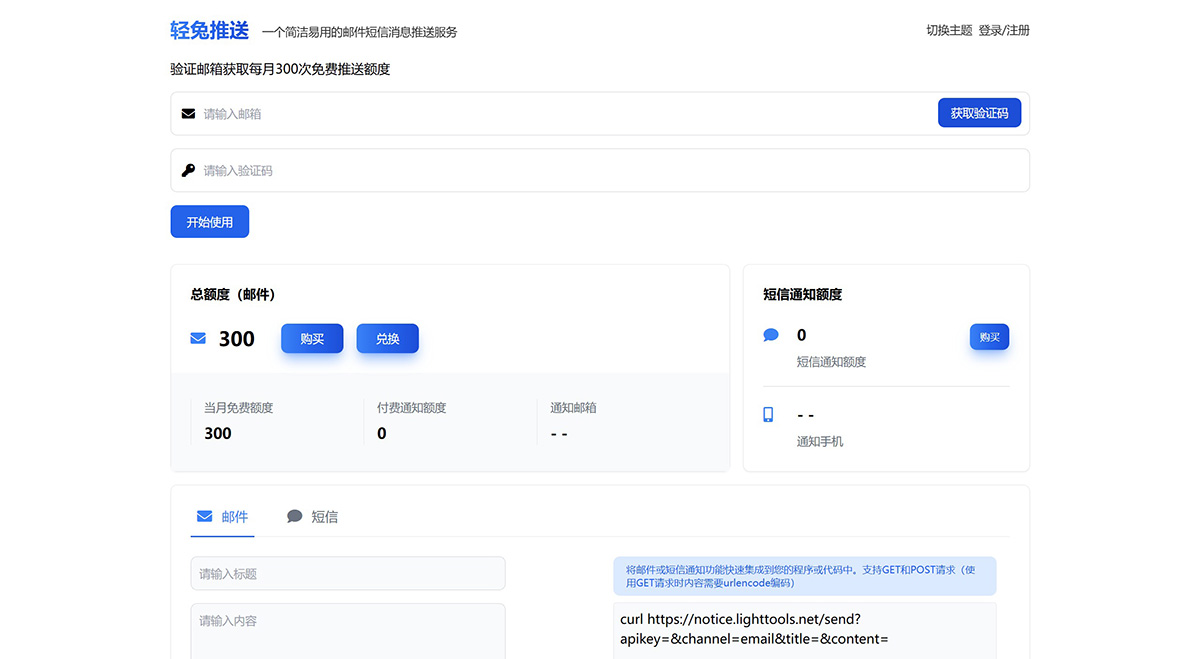This screenshot has width=1200, height=659.
Task: Click the 购买 button for SMS quota
Action: point(989,337)
